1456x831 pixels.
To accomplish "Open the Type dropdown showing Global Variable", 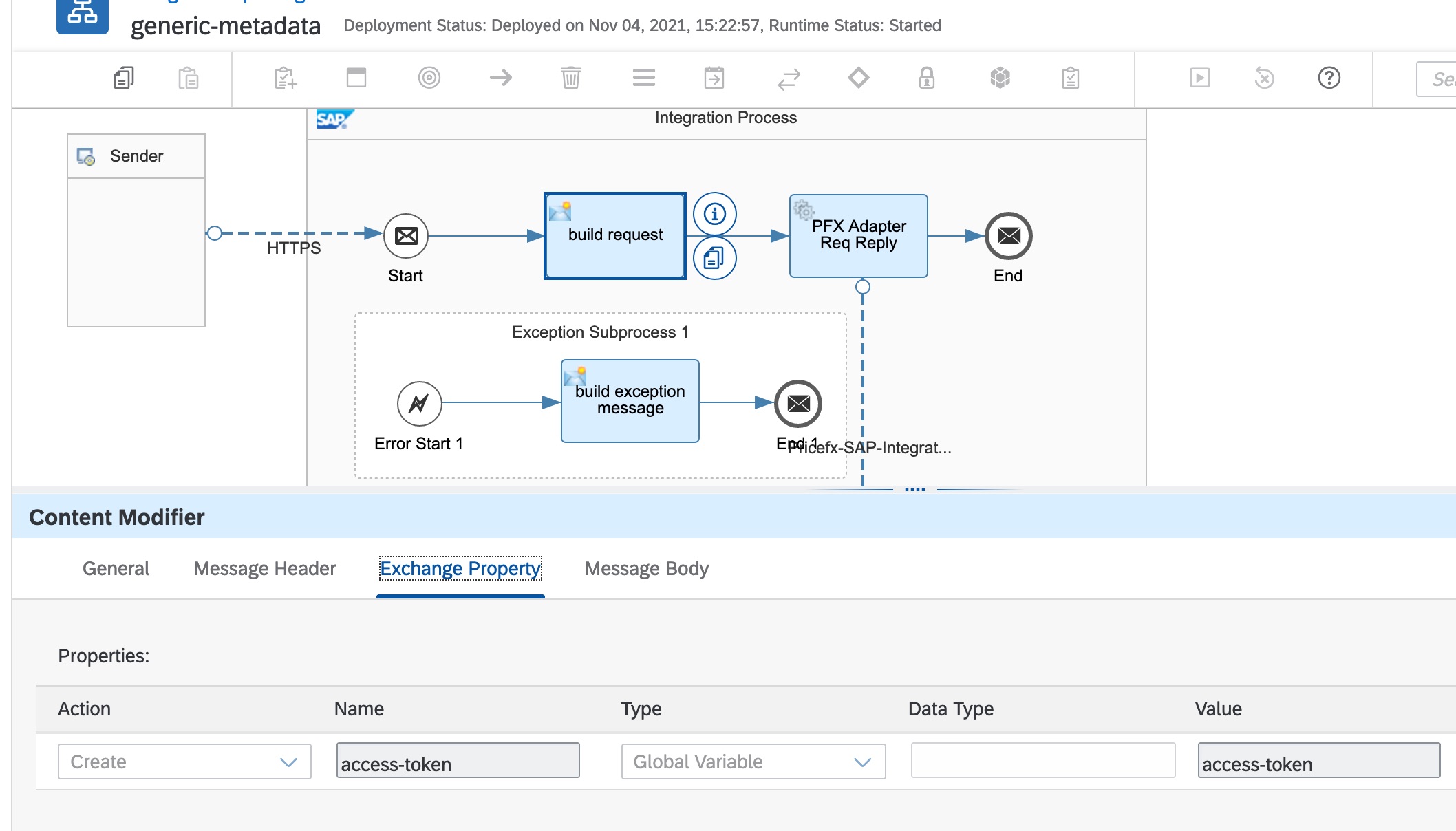I will [753, 762].
